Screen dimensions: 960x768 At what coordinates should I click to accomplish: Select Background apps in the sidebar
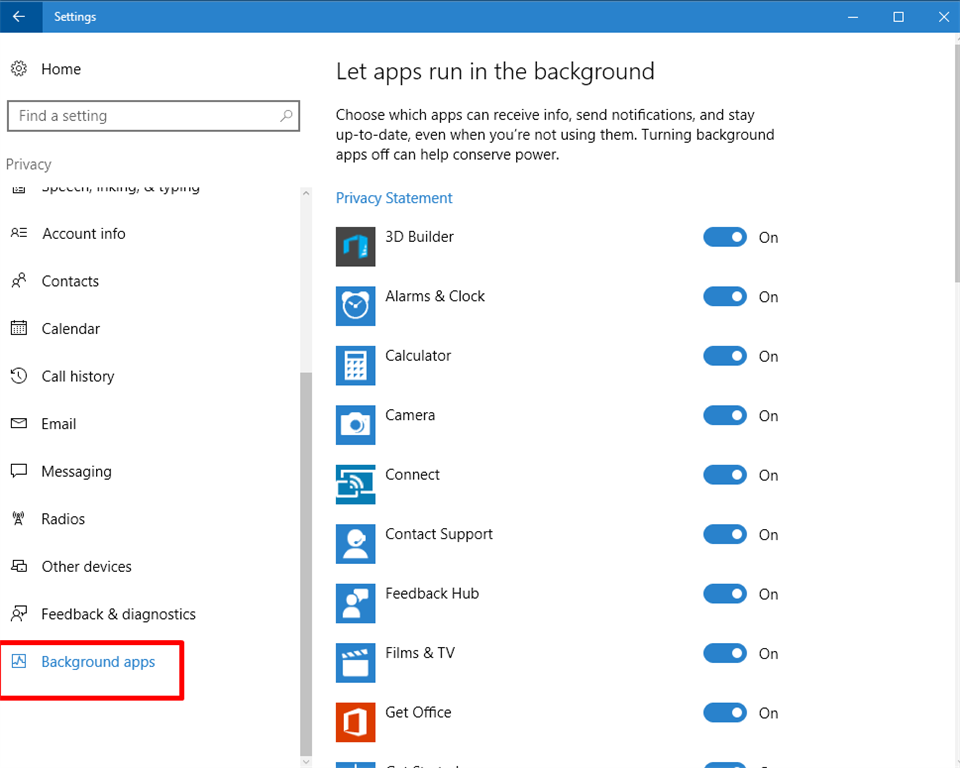pyautogui.click(x=97, y=662)
